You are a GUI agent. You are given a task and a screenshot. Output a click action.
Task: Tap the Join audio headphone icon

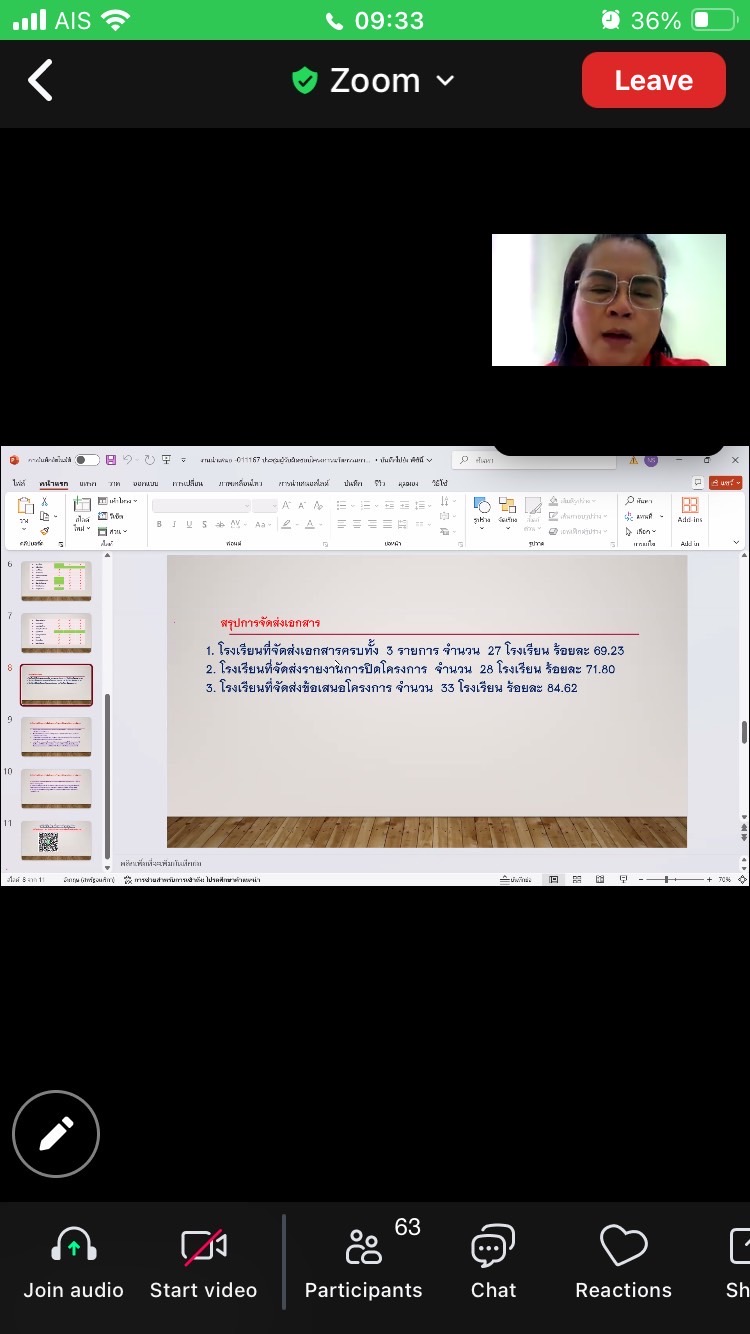(x=73, y=1247)
